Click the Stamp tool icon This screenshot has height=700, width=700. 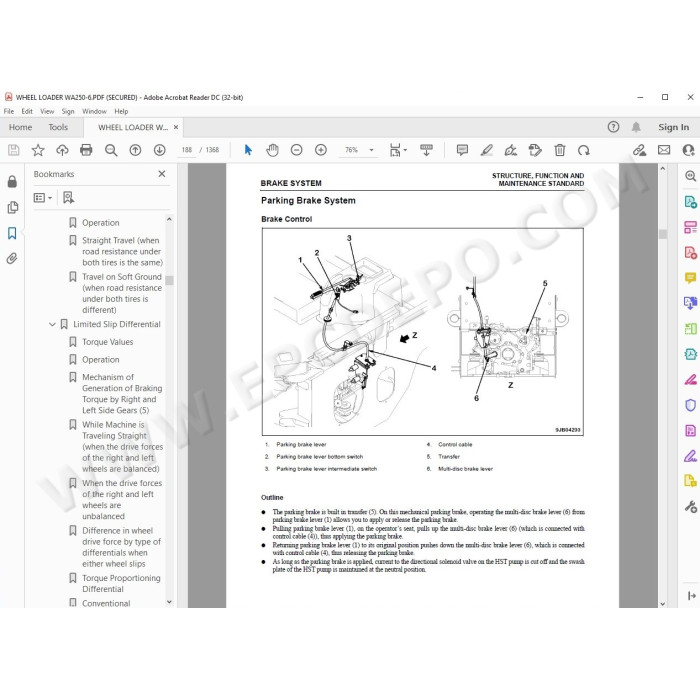[535, 150]
